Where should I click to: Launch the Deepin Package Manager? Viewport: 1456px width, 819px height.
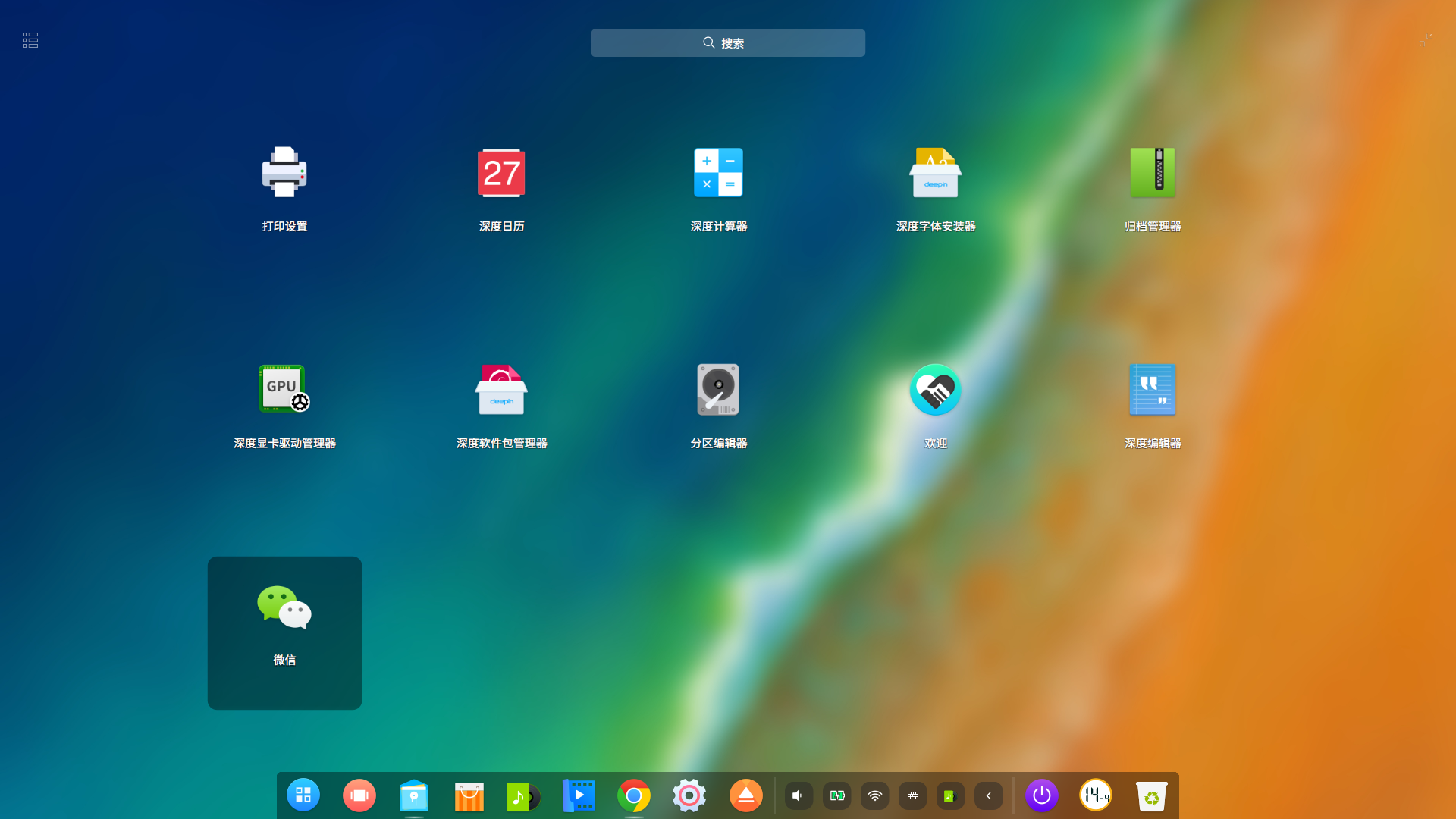501,389
